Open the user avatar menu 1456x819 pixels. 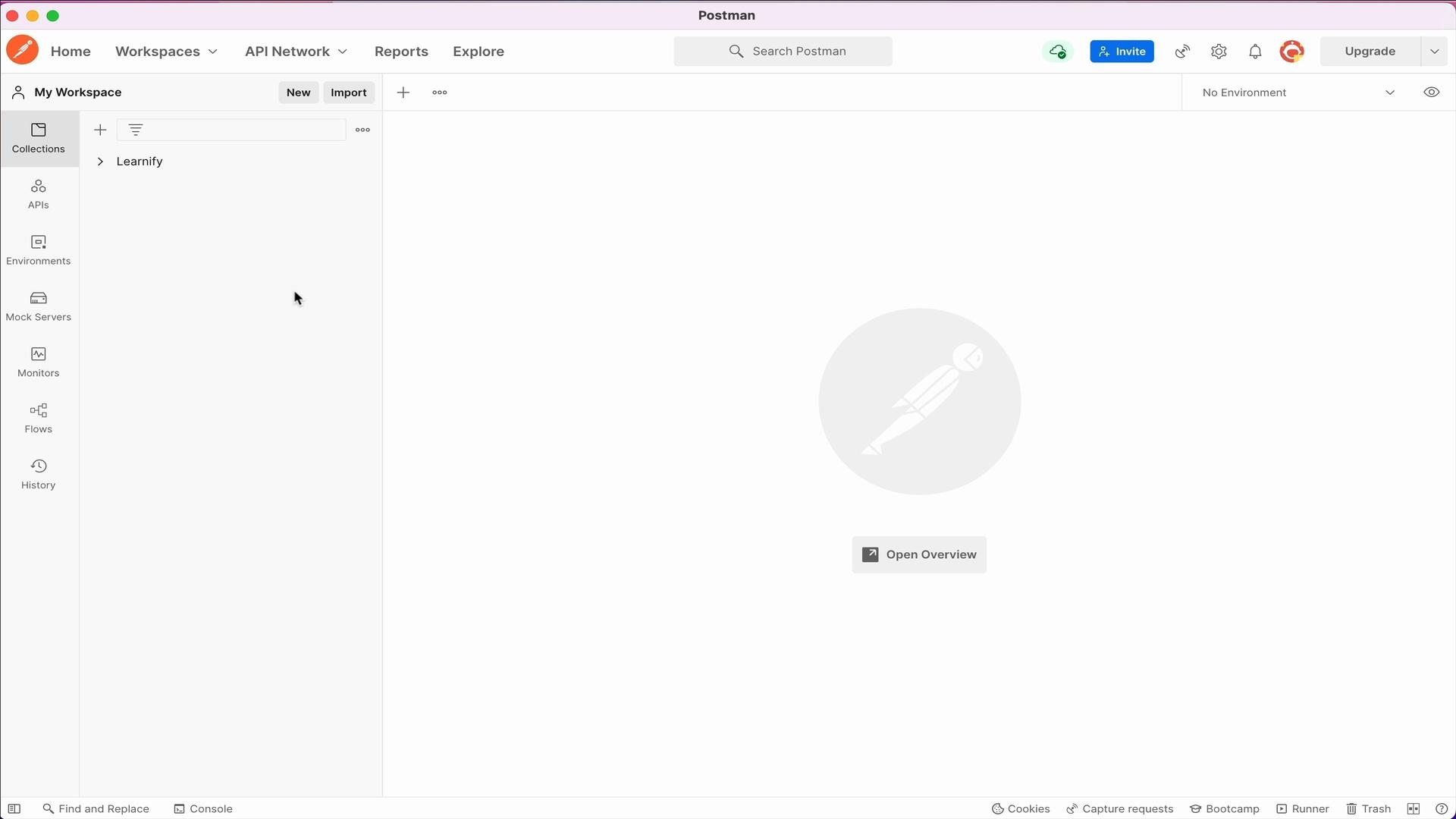click(1291, 51)
